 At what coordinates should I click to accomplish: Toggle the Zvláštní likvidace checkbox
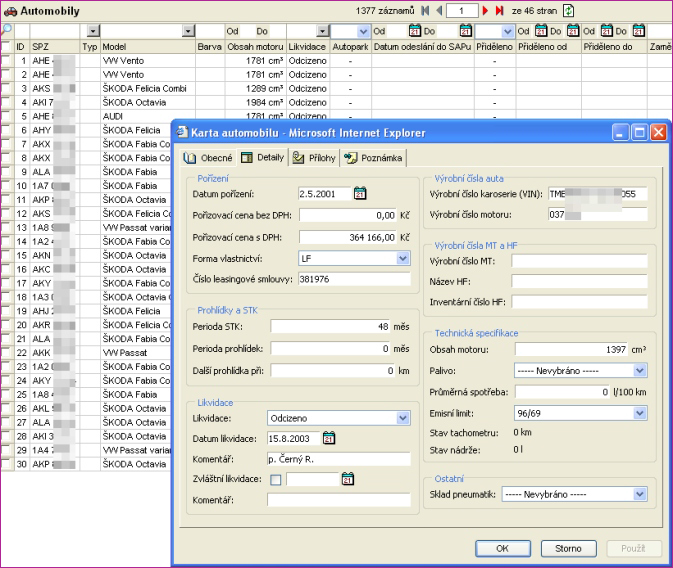tap(276, 480)
